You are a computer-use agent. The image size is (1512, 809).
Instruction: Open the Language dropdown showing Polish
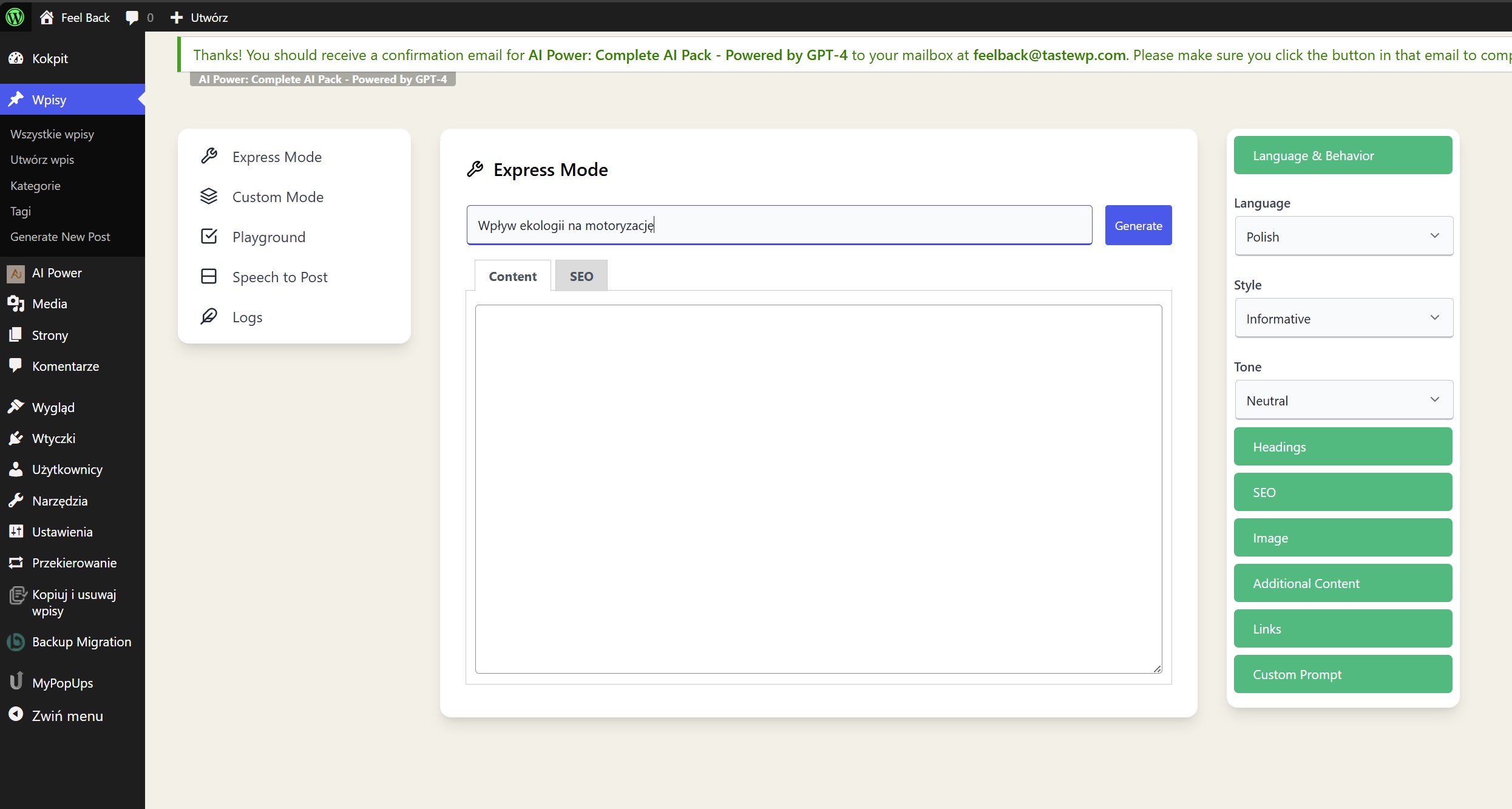click(x=1343, y=237)
